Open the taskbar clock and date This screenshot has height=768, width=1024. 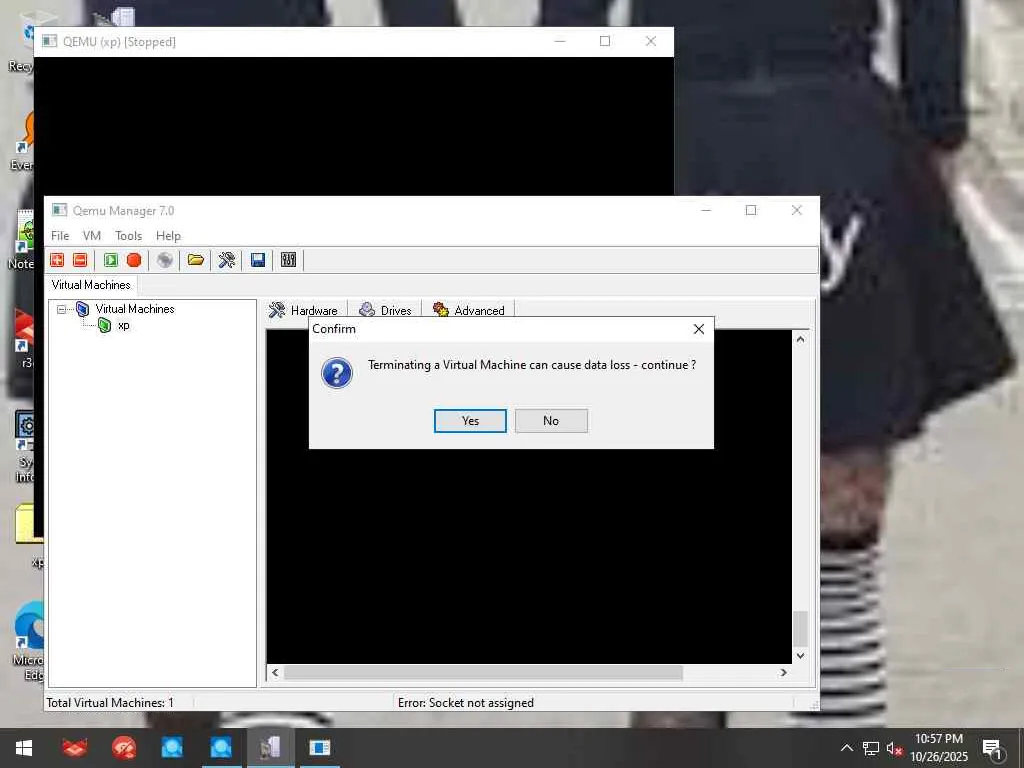(938, 748)
